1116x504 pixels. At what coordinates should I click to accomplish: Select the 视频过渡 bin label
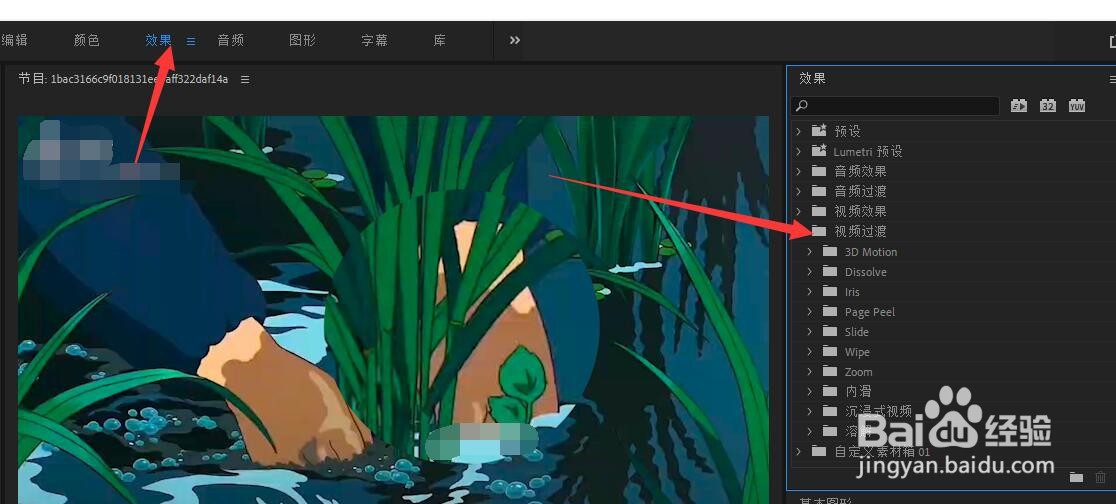coord(860,231)
